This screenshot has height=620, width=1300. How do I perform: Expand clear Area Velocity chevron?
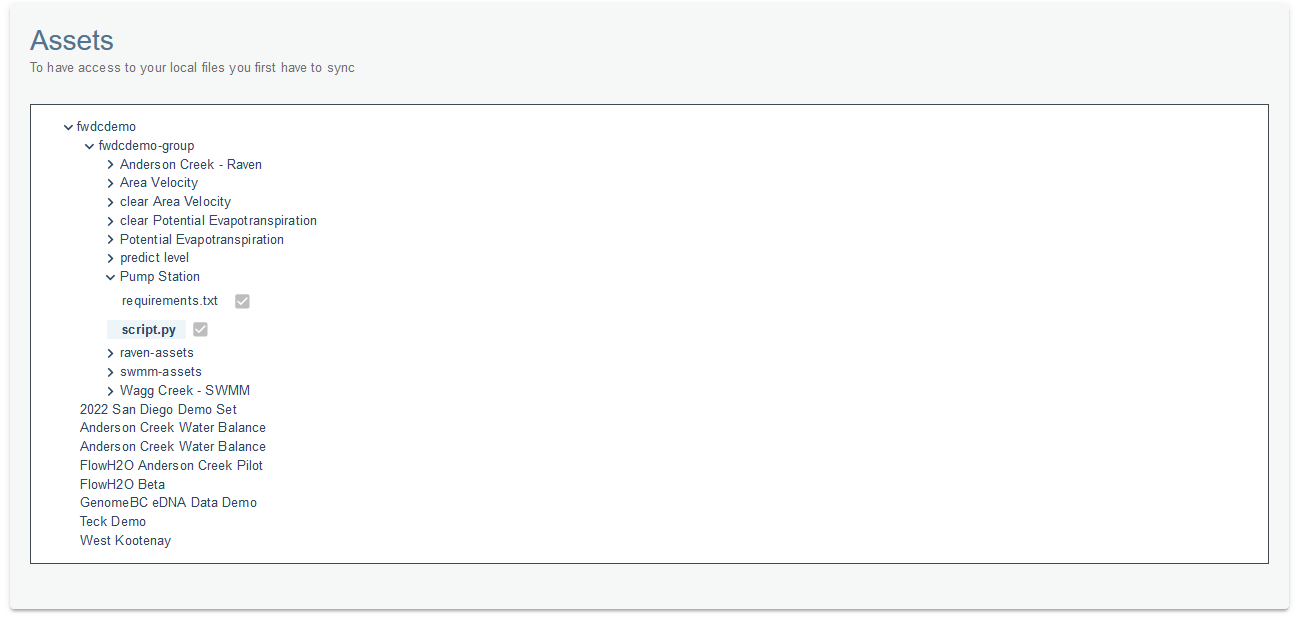pyautogui.click(x=110, y=202)
